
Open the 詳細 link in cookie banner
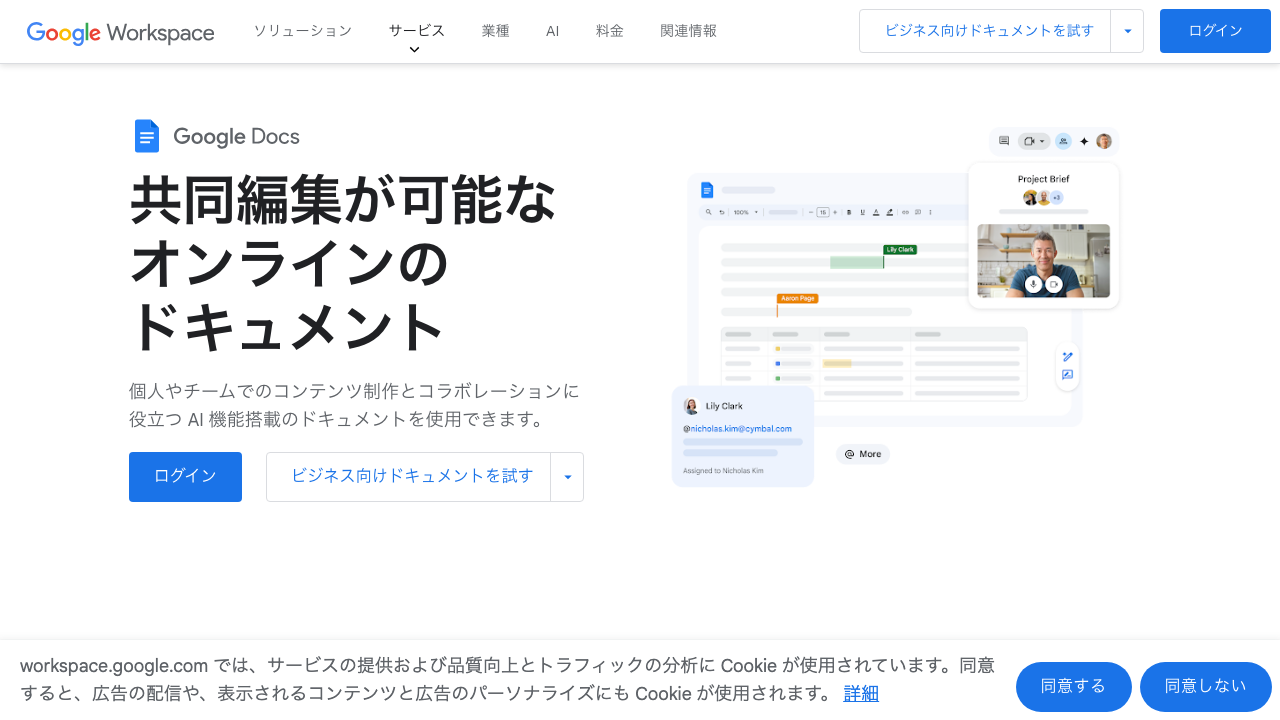pyautogui.click(x=860, y=693)
